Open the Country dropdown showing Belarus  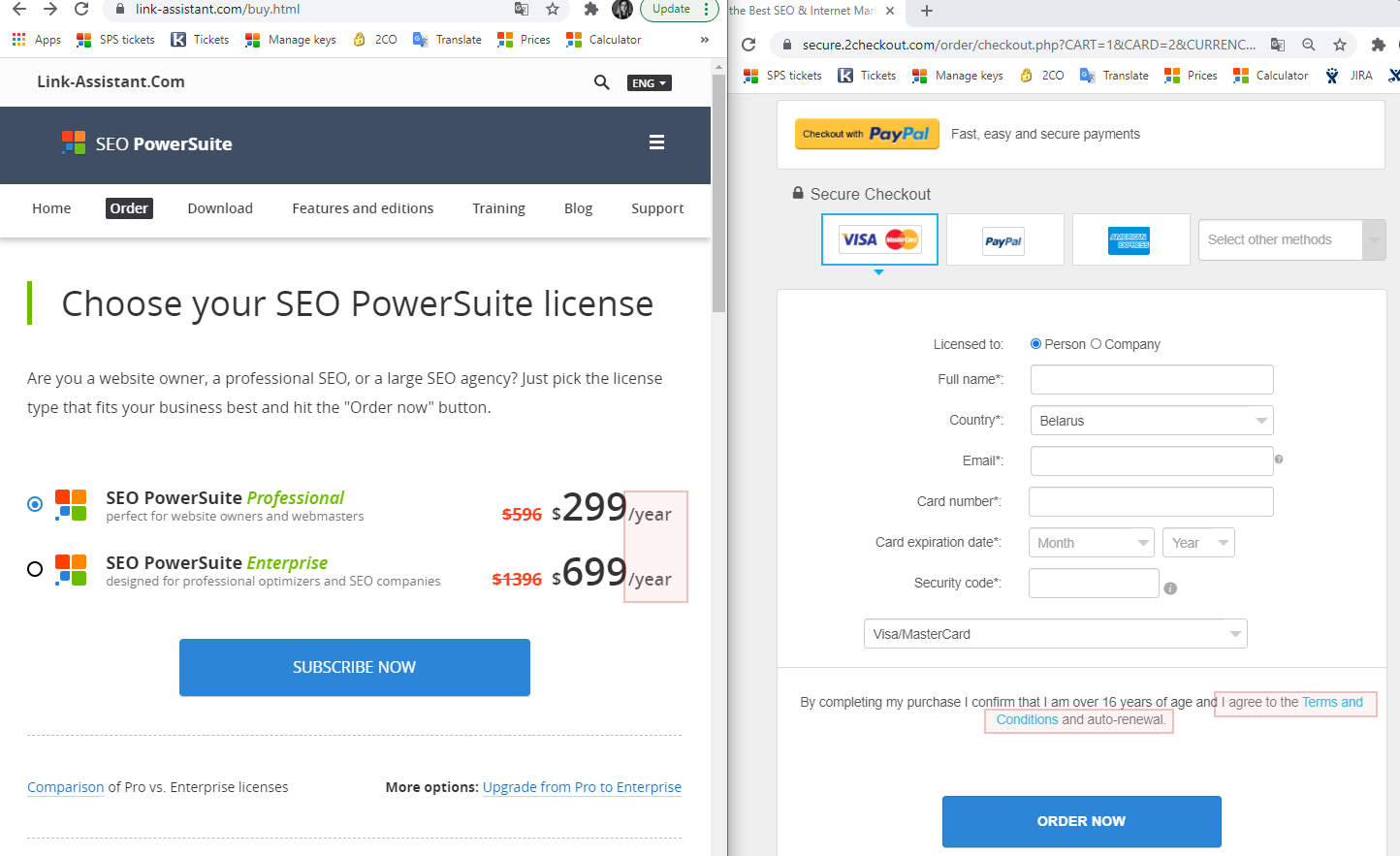[1152, 421]
